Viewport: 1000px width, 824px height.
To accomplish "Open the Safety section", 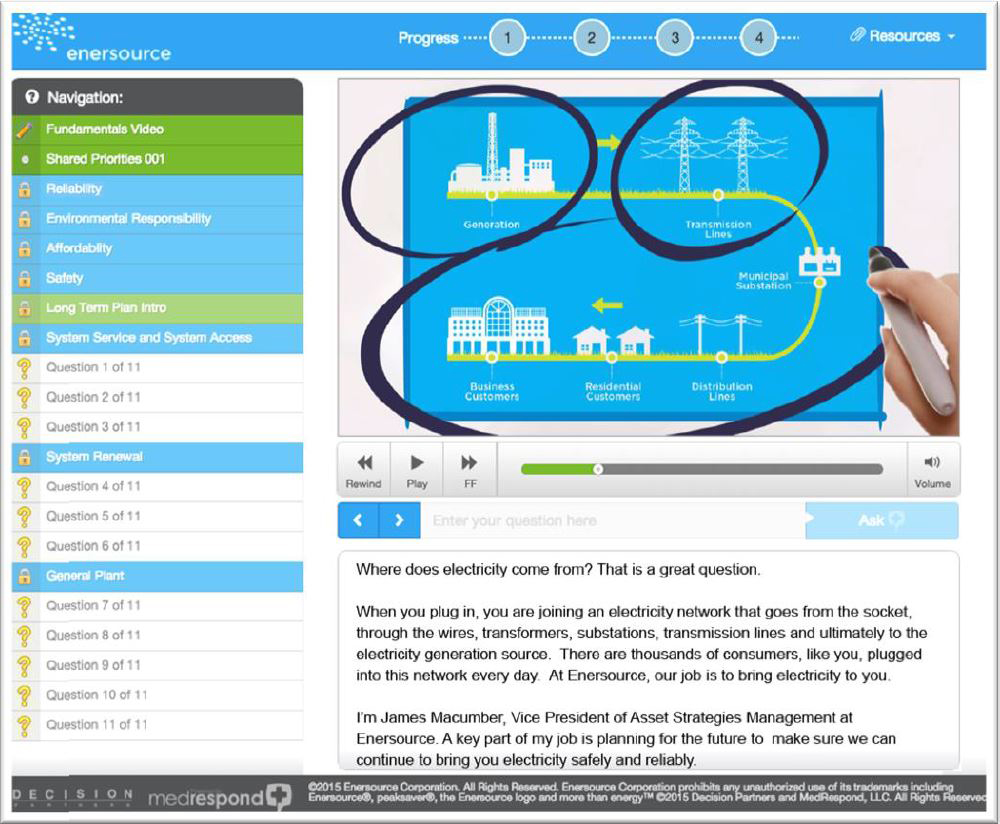I will [158, 278].
